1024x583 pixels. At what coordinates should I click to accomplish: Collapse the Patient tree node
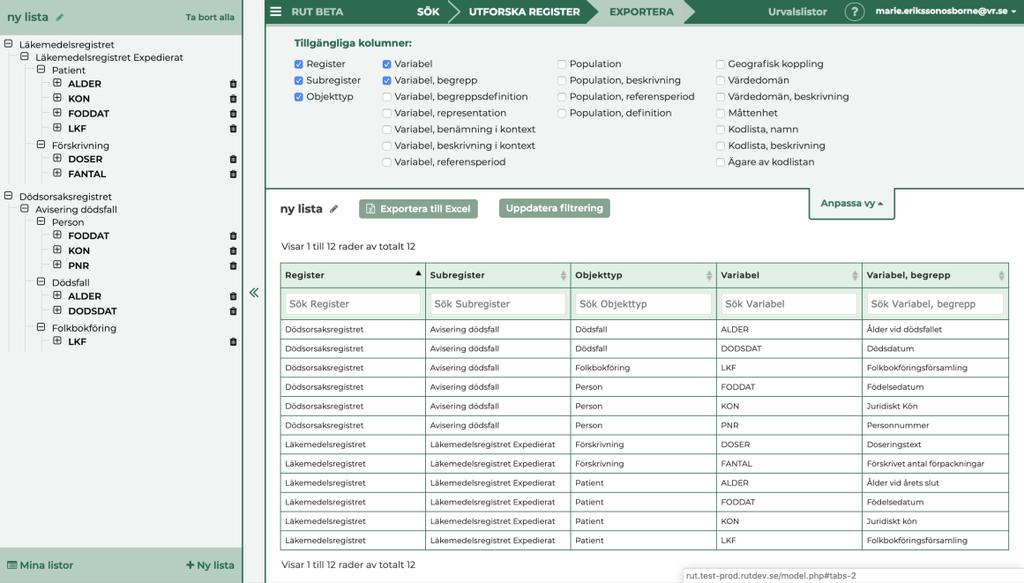coord(41,69)
